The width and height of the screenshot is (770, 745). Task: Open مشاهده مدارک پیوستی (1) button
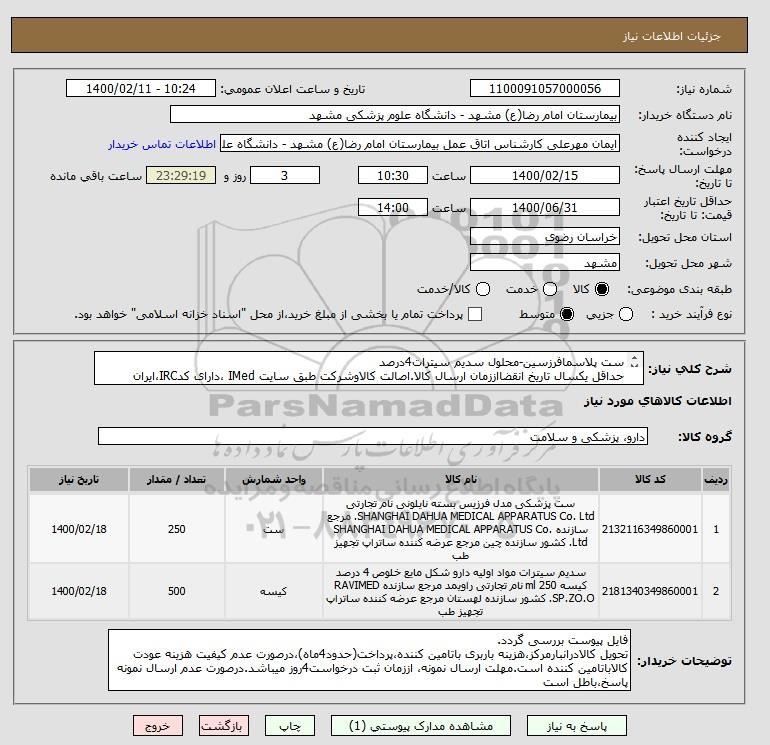[x=421, y=726]
